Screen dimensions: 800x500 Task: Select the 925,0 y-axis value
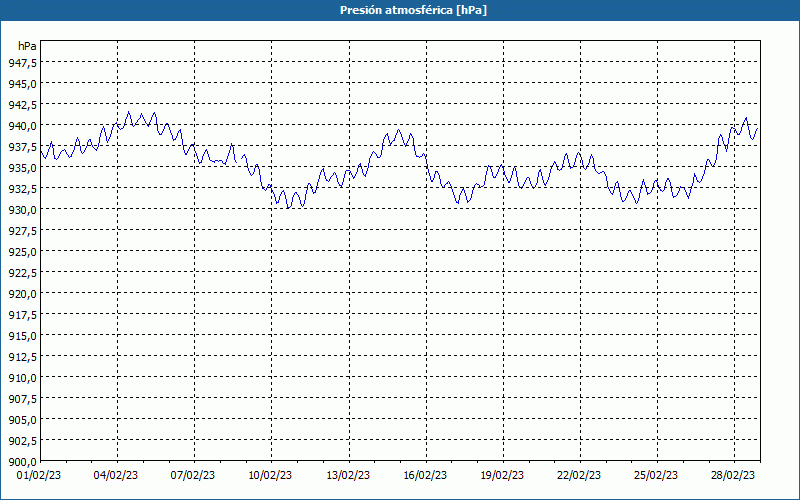22,252
